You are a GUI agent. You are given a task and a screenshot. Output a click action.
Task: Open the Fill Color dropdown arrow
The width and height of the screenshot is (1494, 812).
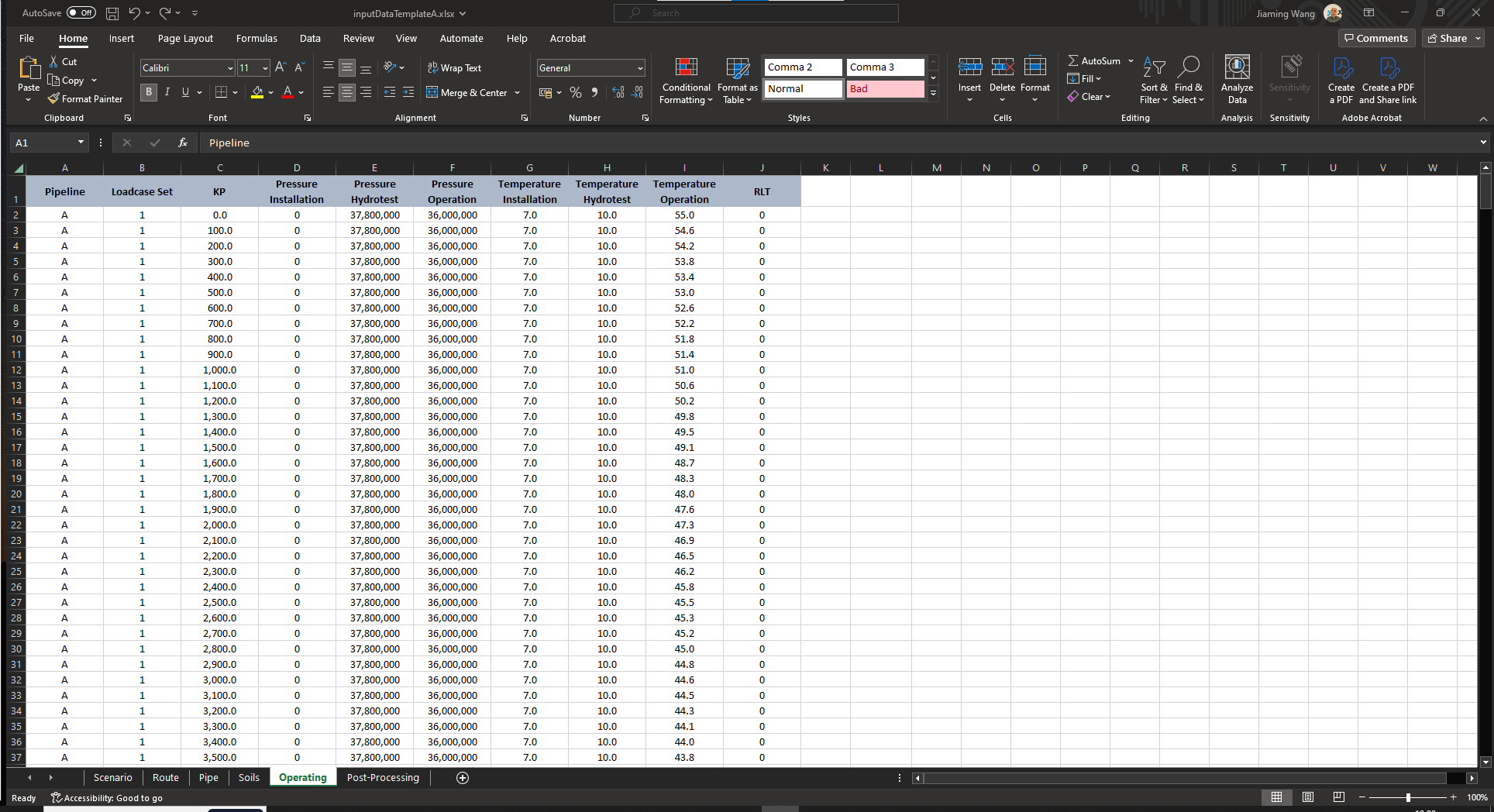270,92
